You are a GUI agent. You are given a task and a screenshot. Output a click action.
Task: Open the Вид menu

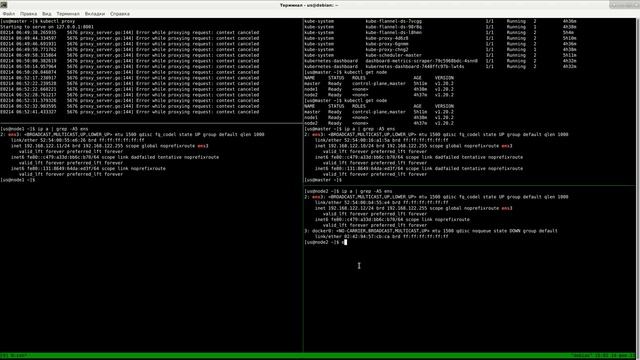pos(47,14)
